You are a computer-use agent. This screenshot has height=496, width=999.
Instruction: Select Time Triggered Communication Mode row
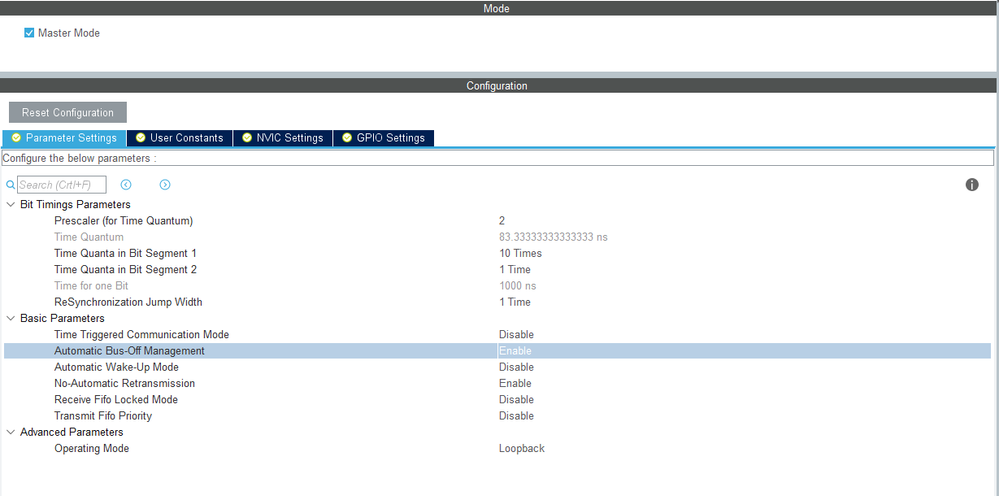click(497, 334)
